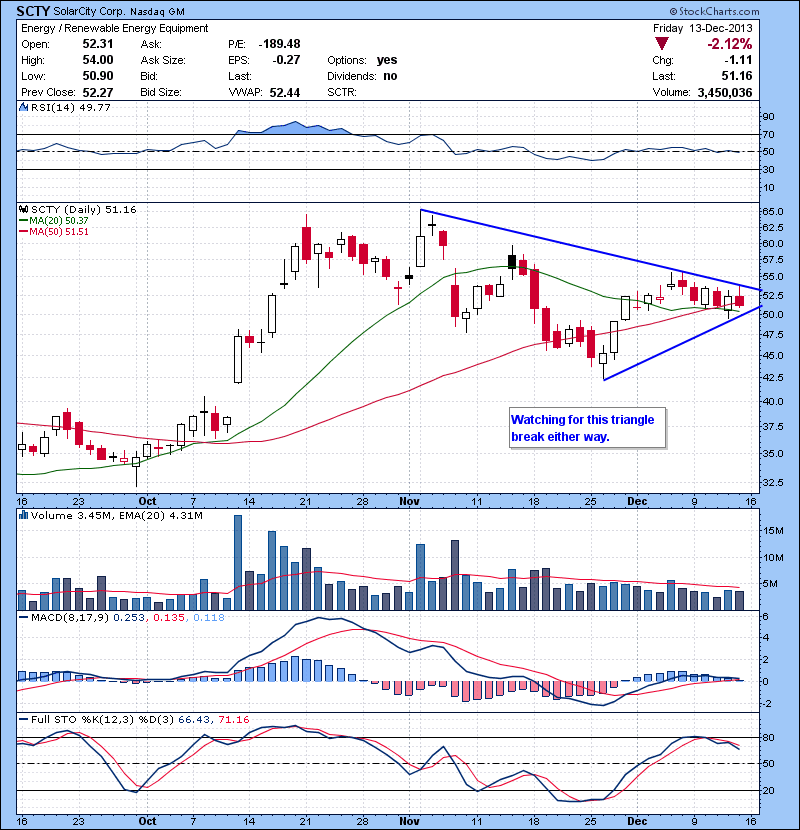This screenshot has height=830, width=800.
Task: Click the red stochastic %D value 71.16
Action: tap(233, 720)
